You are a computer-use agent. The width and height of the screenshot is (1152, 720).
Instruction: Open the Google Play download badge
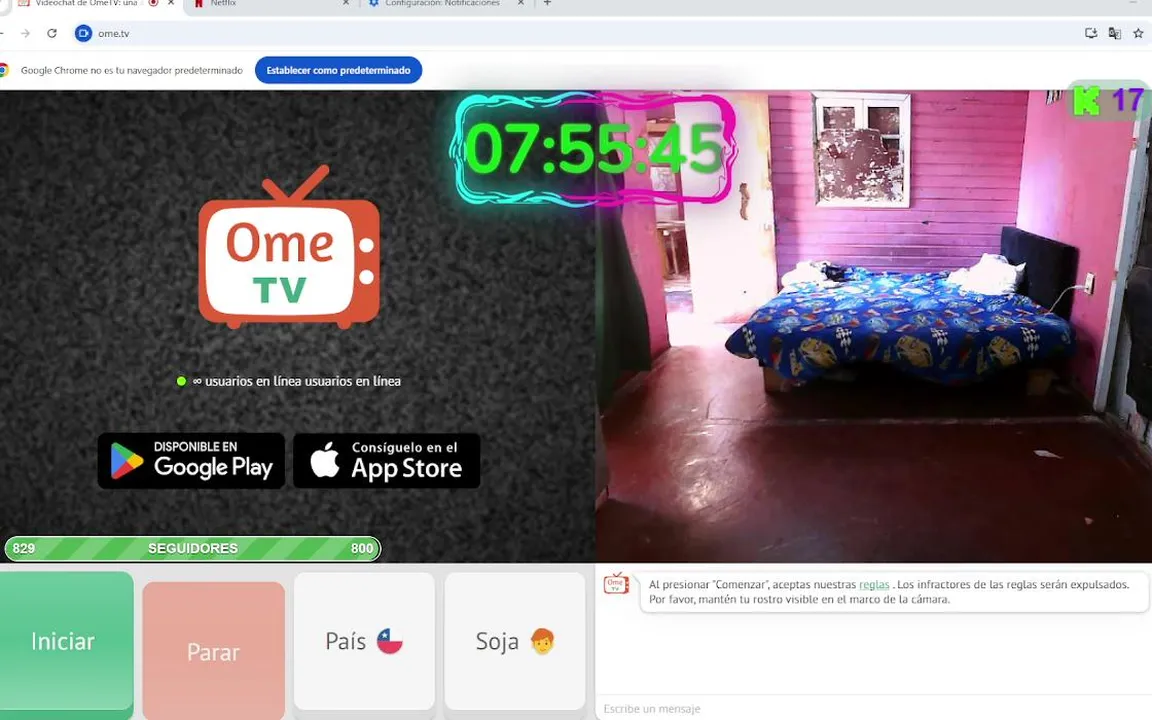pyautogui.click(x=191, y=461)
